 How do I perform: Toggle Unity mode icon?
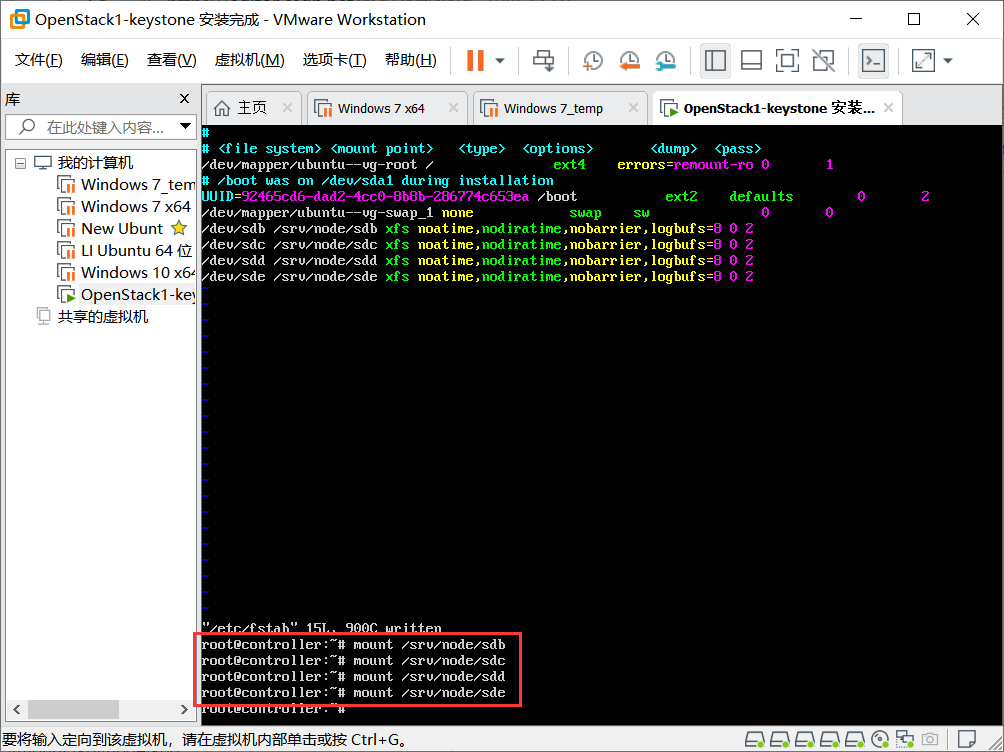pos(823,61)
